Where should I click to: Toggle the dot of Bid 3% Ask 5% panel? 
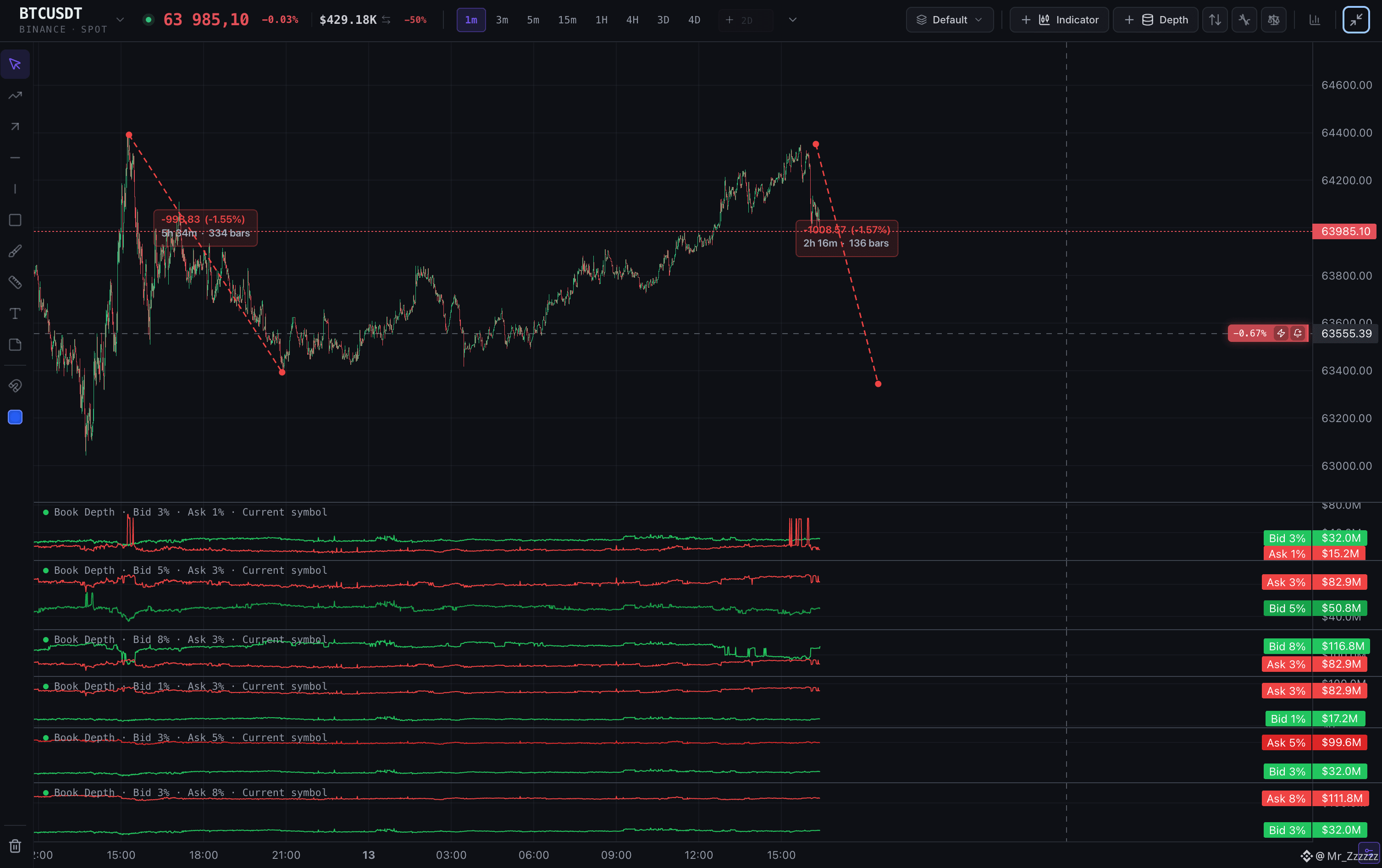(x=46, y=737)
